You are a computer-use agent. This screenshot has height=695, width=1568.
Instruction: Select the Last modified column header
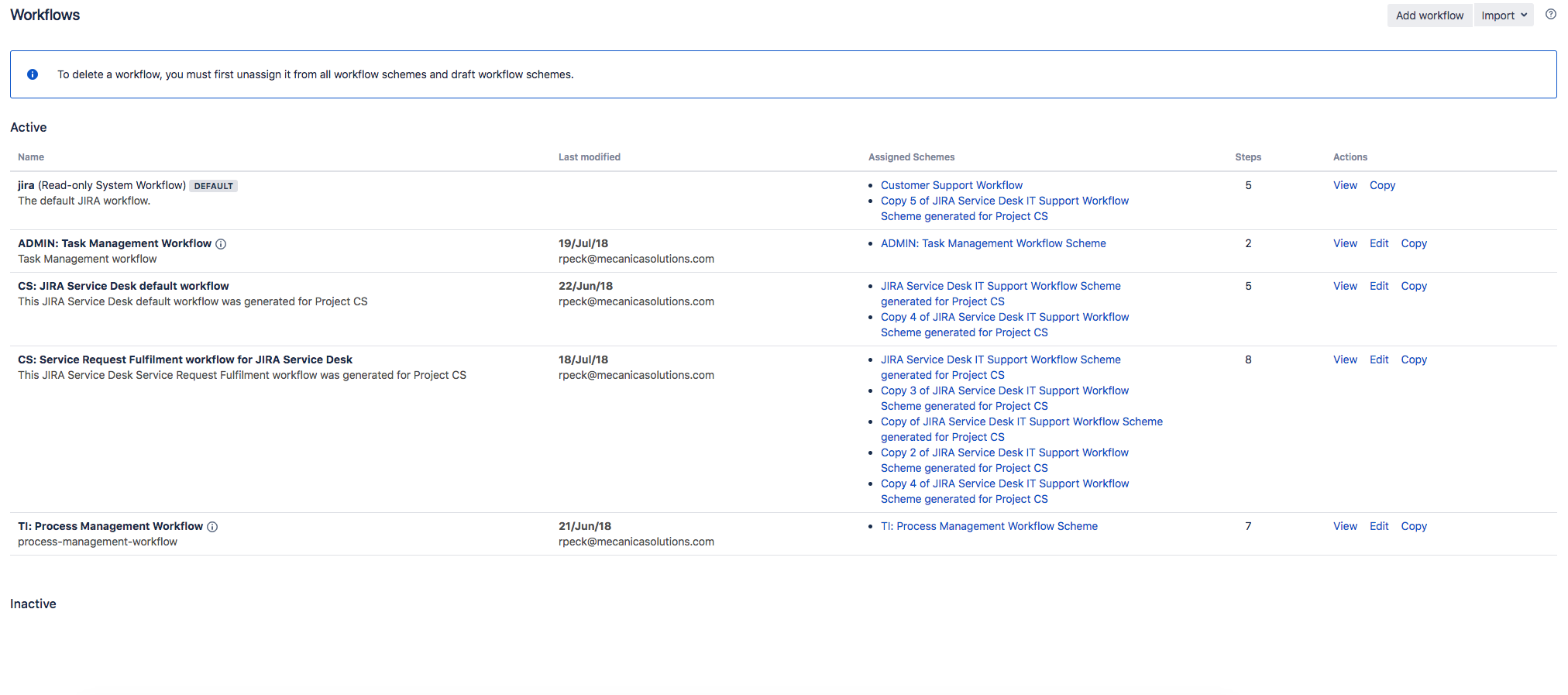[x=590, y=157]
